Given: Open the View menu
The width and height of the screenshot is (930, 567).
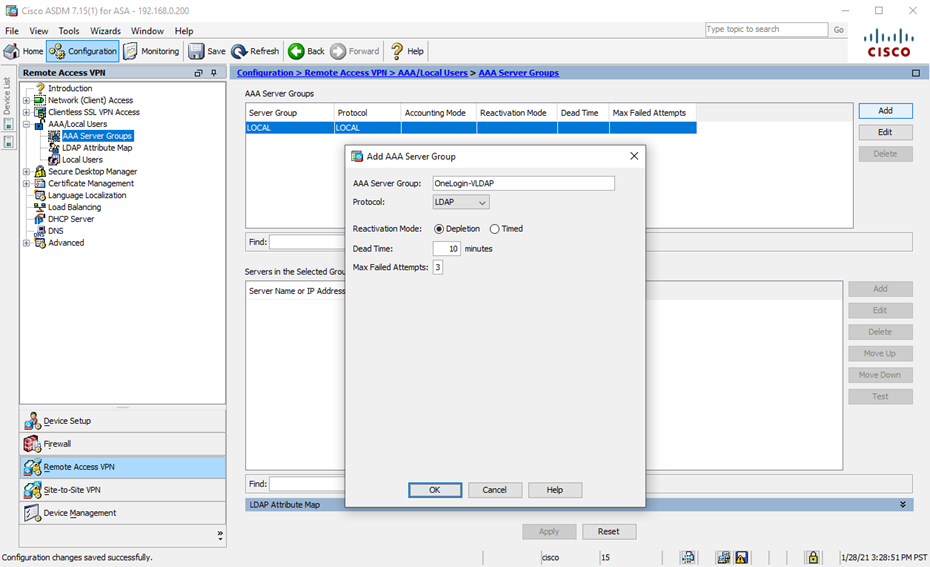Looking at the screenshot, I should click(x=39, y=31).
